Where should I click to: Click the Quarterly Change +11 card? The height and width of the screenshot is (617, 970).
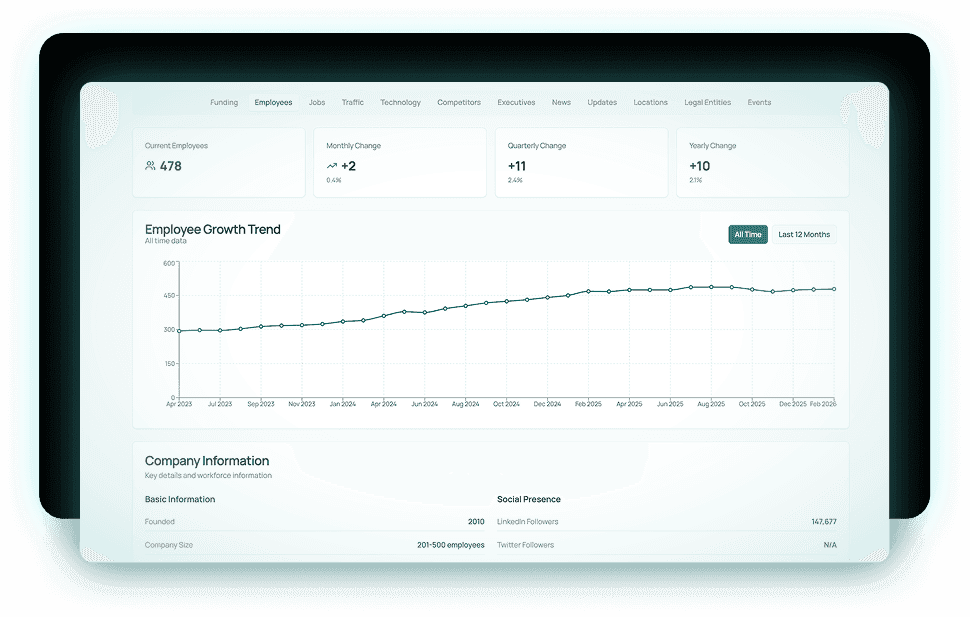[581, 162]
